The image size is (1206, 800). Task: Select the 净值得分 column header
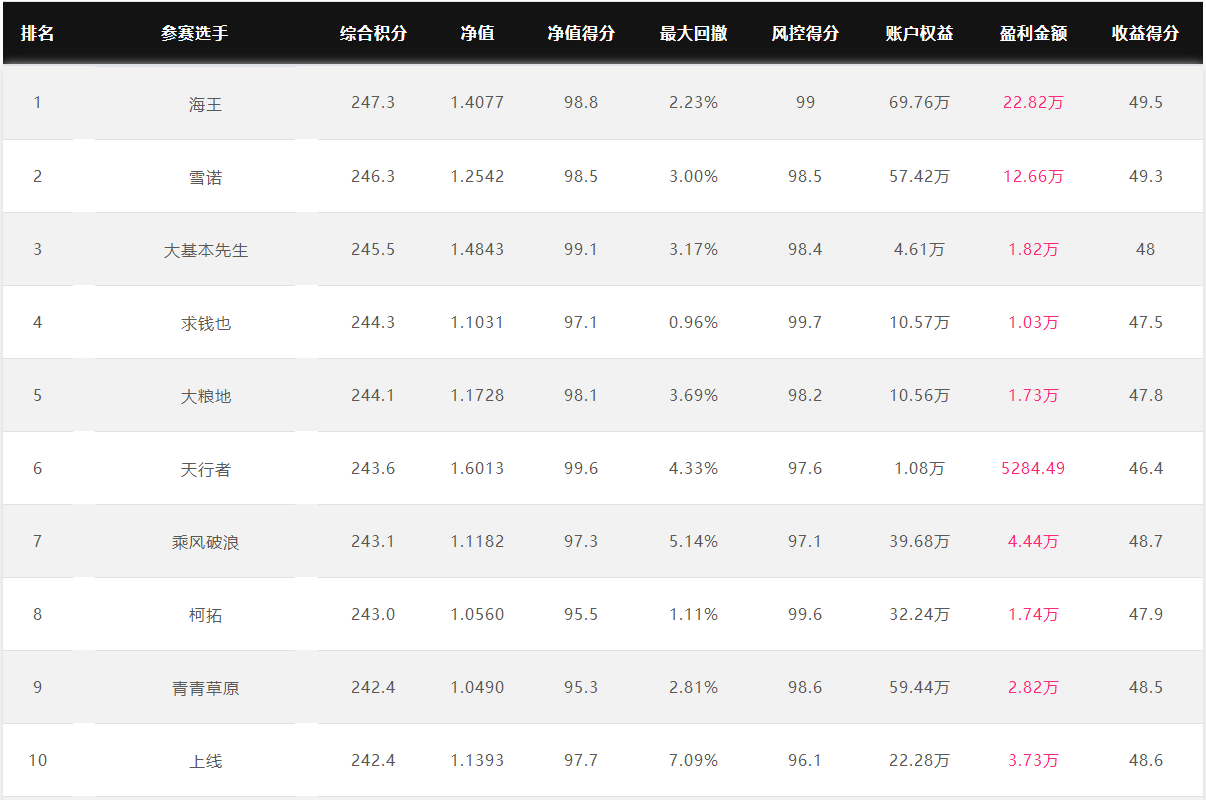point(581,33)
